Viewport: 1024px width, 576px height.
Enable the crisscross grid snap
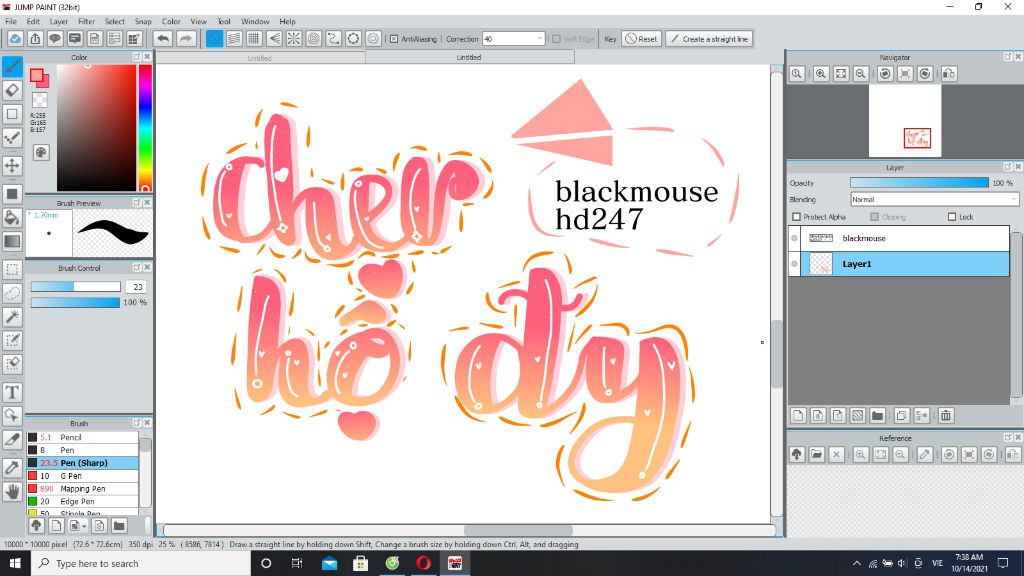(x=254, y=39)
